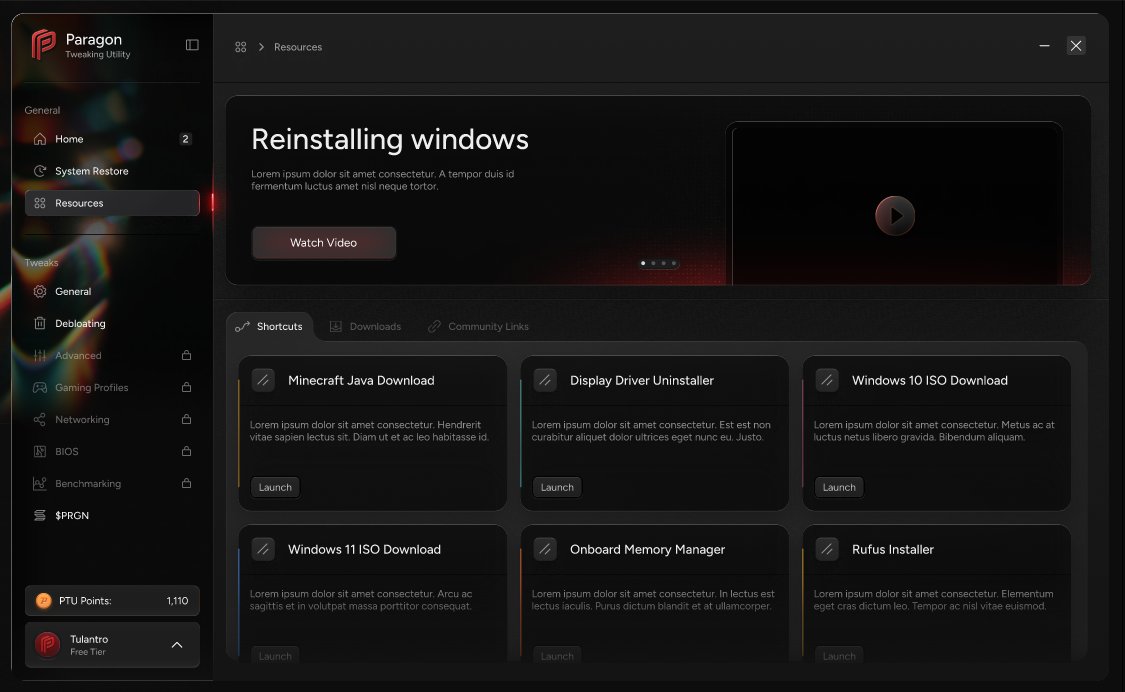Image resolution: width=1125 pixels, height=692 pixels.
Task: Click the Resources grid icon in sidebar
Action: (x=40, y=203)
